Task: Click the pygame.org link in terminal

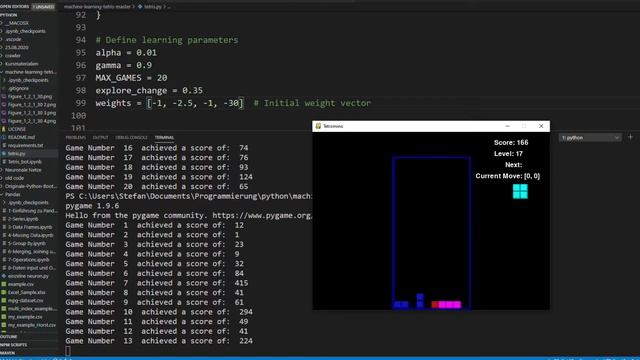Action: coord(262,216)
